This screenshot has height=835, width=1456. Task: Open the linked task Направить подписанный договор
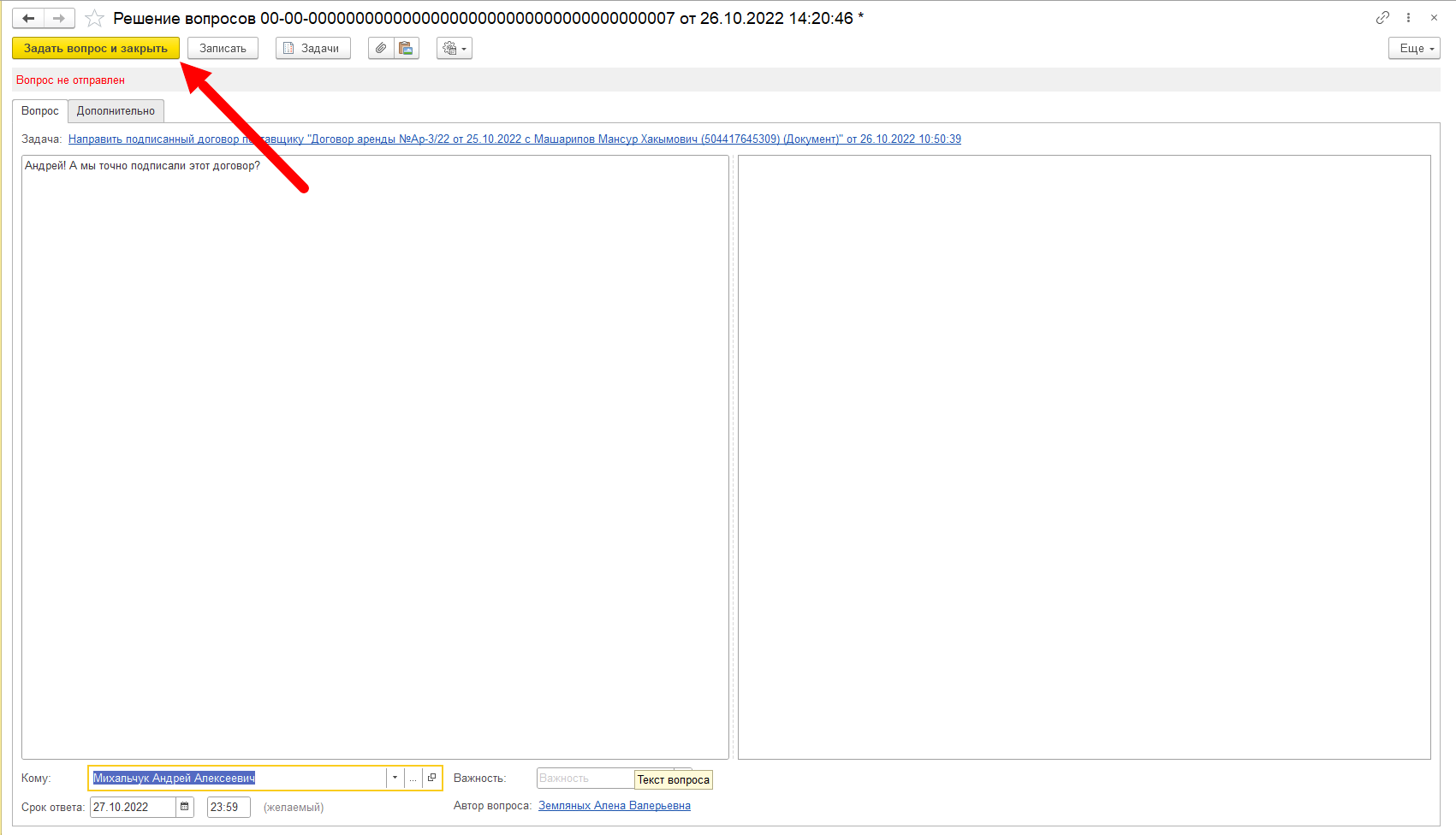[514, 139]
